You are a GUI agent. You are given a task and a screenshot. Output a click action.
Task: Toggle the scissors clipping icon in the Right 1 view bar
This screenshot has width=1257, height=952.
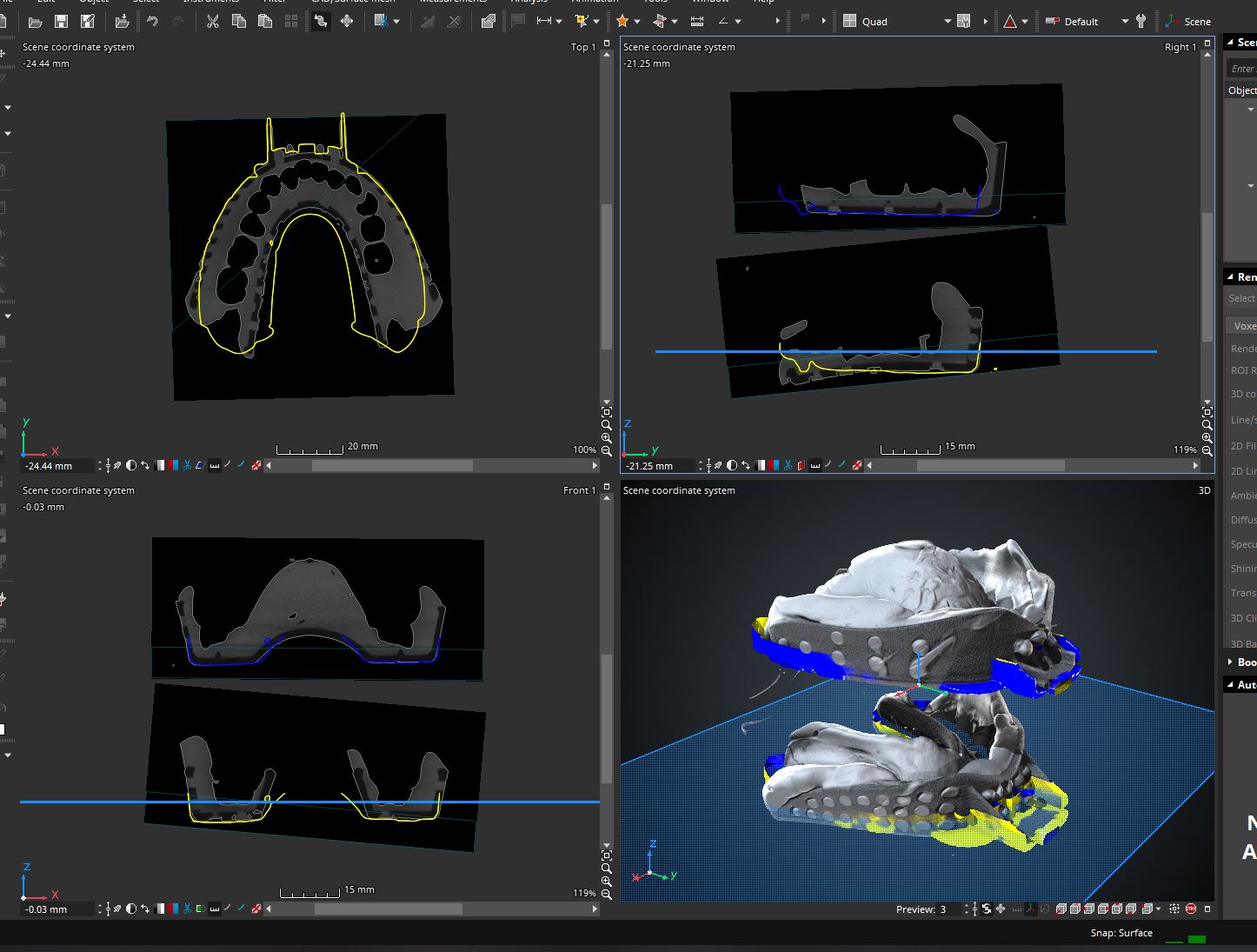(788, 466)
